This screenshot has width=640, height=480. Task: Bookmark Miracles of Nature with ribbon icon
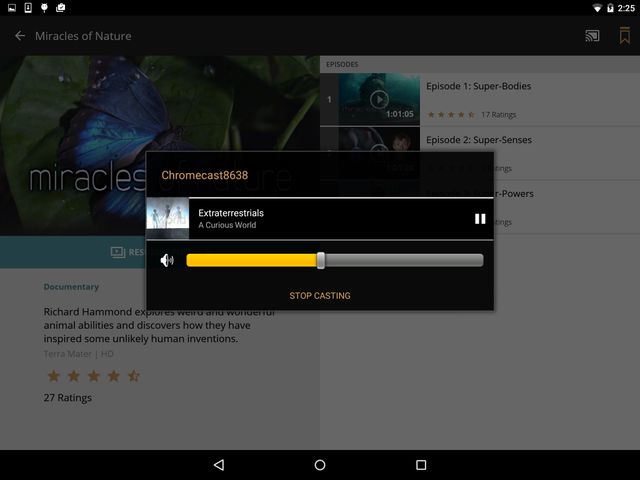click(624, 36)
